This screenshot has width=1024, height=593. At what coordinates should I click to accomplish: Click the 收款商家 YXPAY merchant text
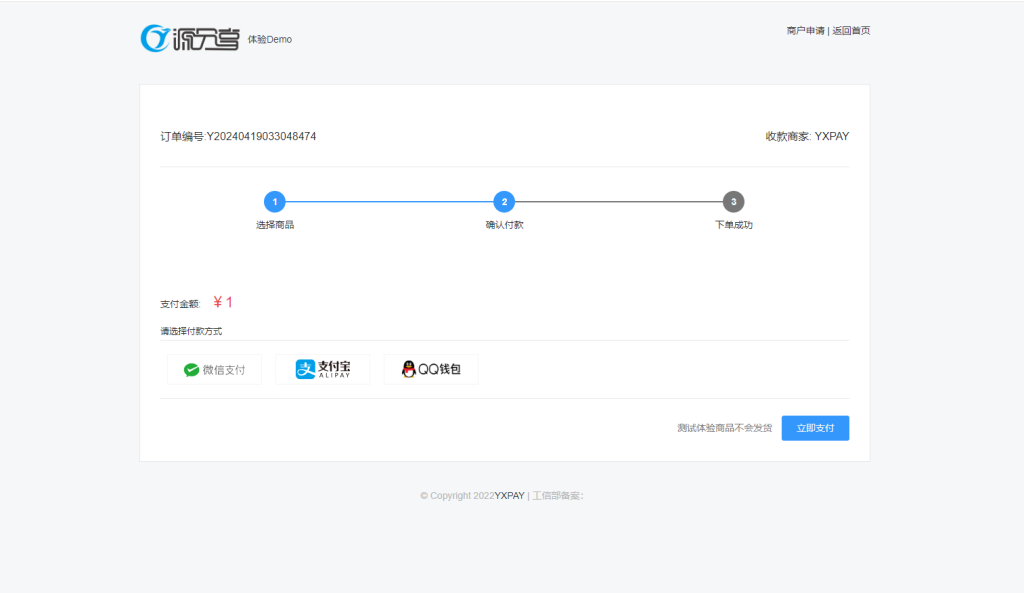point(807,136)
